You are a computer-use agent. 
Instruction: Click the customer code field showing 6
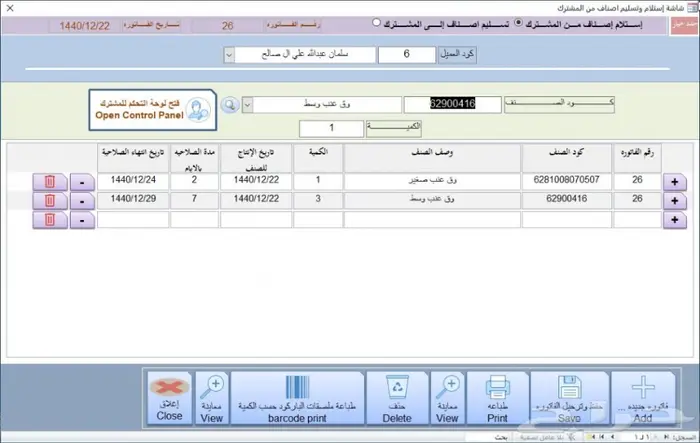tap(407, 55)
